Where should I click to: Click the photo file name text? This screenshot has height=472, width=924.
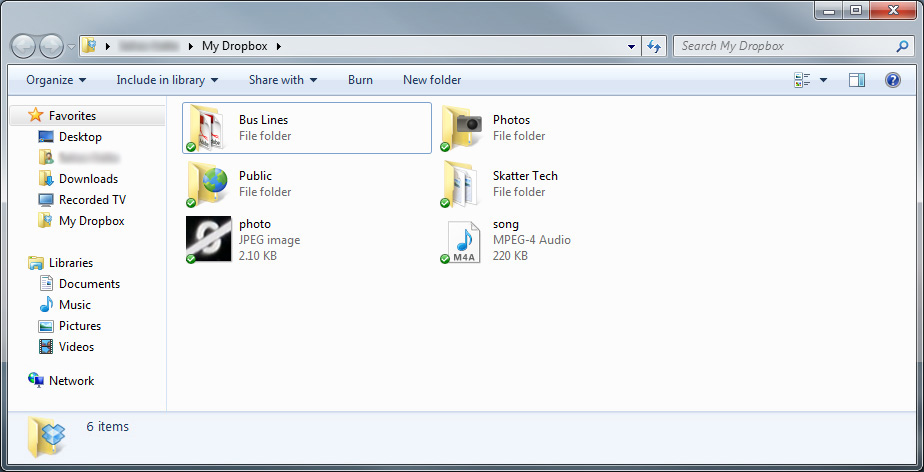pos(255,224)
